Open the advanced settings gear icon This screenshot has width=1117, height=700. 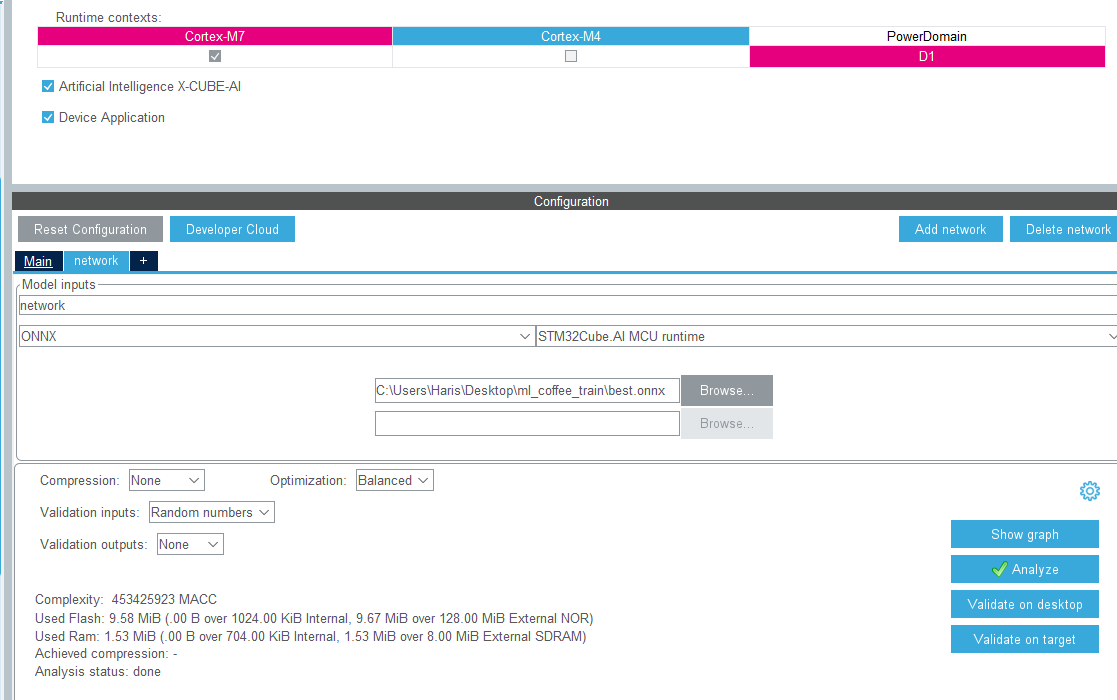click(1090, 491)
